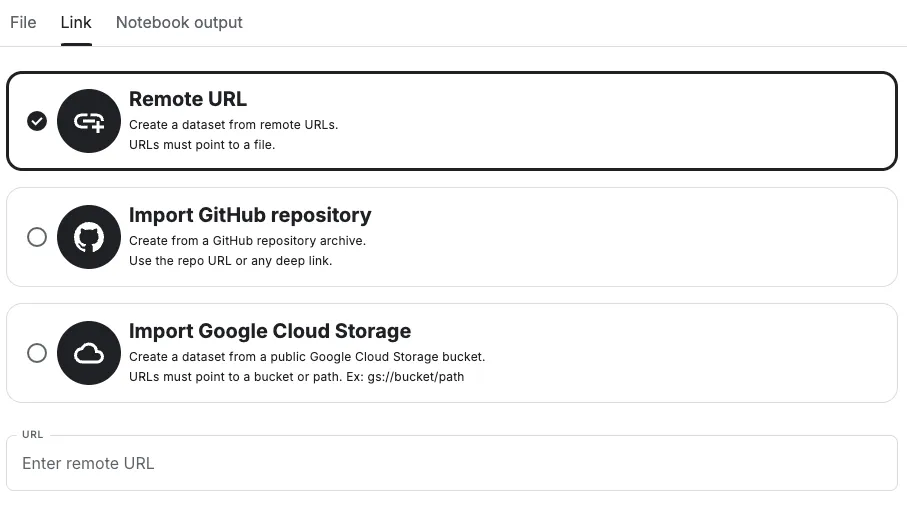Click the "Import Google Cloud Storage" heading

coord(270,331)
